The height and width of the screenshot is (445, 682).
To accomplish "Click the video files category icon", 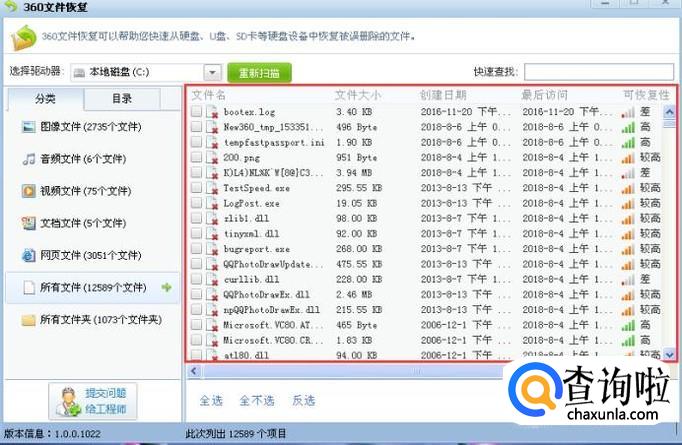I will pyautogui.click(x=29, y=191).
